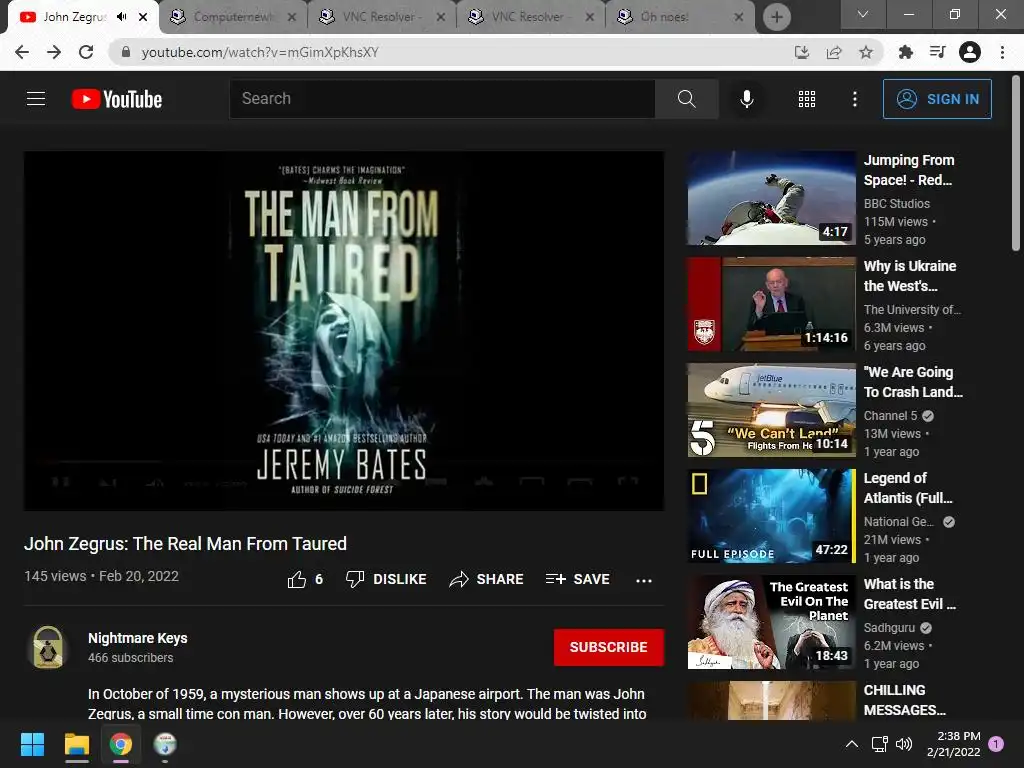
Task: Open YouTube settings three-dot menu
Action: point(854,99)
